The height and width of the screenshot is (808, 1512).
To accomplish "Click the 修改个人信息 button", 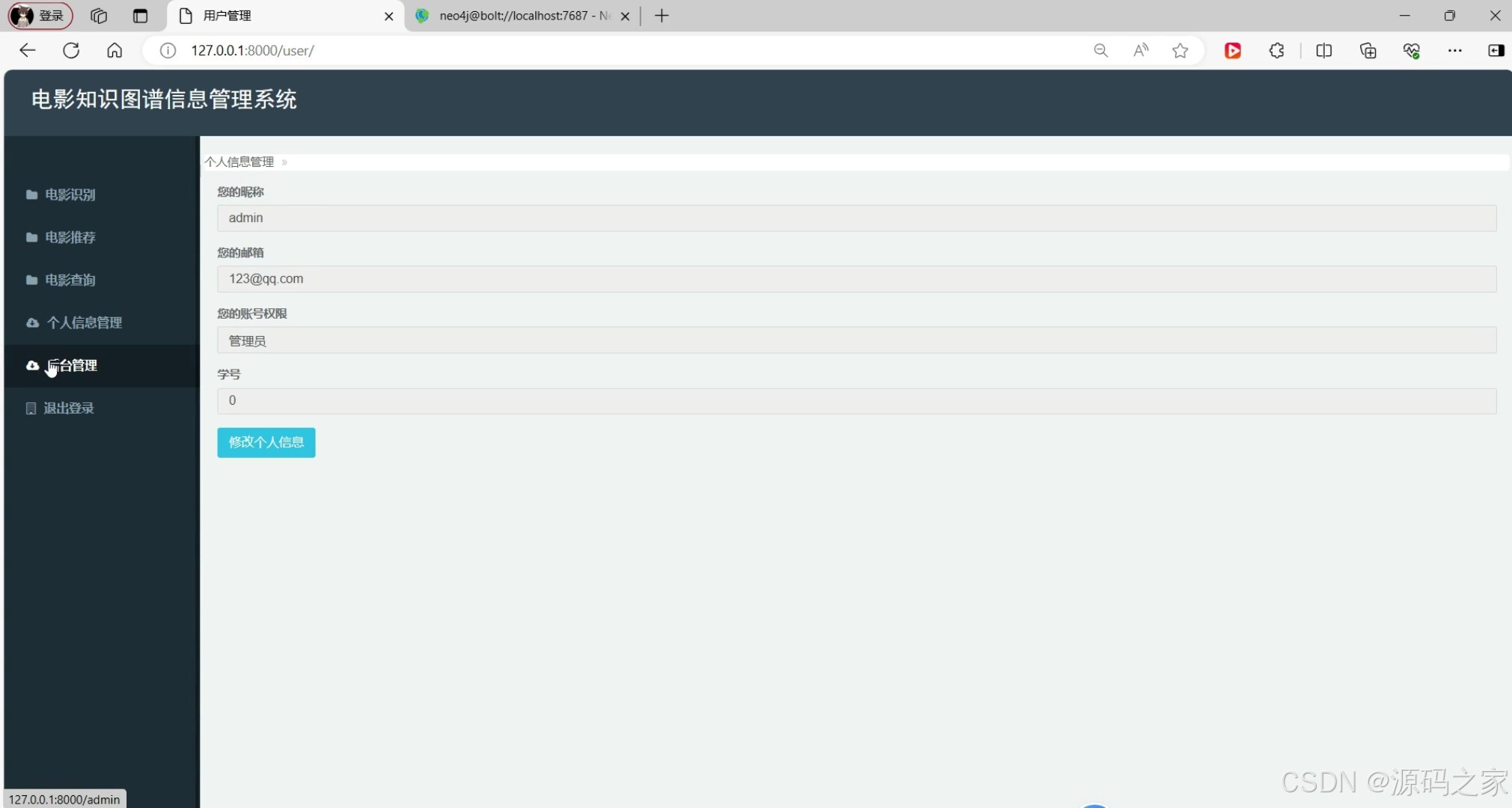I will click(x=266, y=442).
